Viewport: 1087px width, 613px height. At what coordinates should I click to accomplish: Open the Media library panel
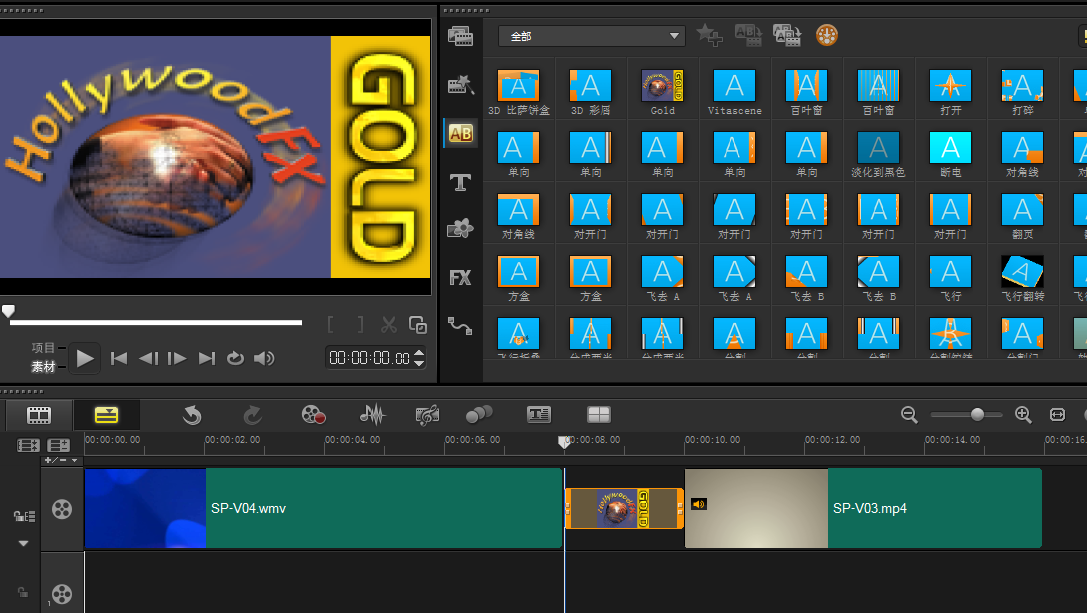click(460, 36)
